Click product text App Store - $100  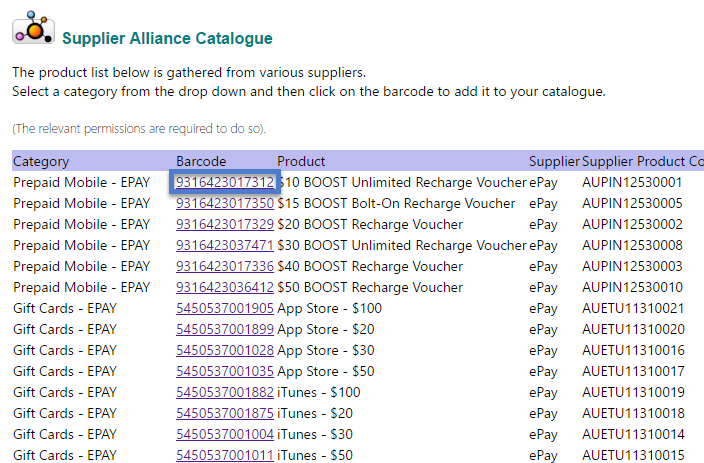tap(330, 308)
